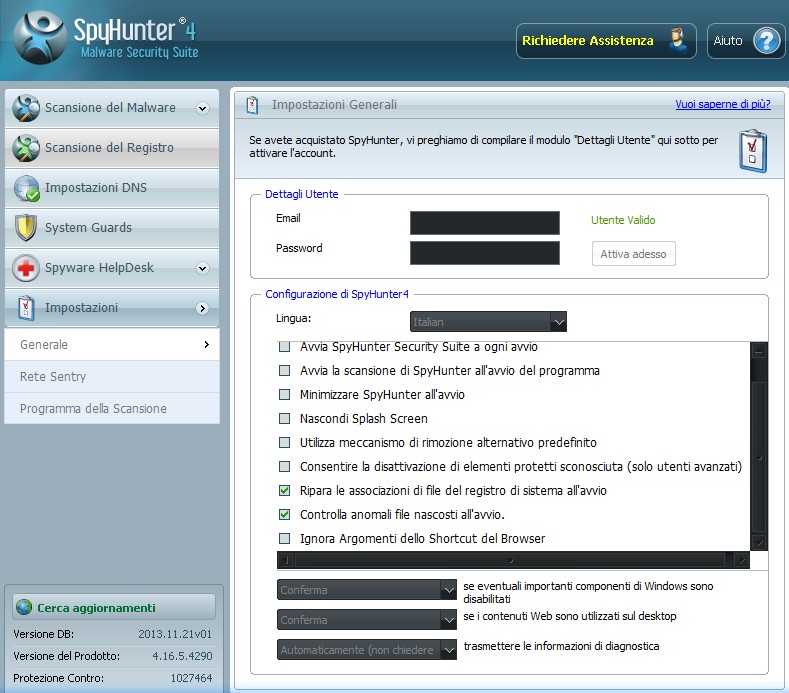
Task: Open the Lingua Italian dropdown
Action: tap(488, 322)
